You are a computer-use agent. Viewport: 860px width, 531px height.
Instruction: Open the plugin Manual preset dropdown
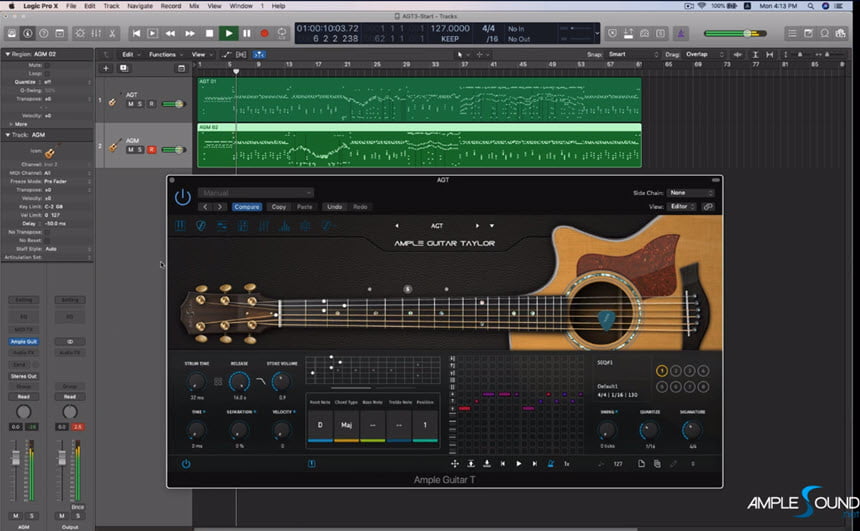click(256, 193)
